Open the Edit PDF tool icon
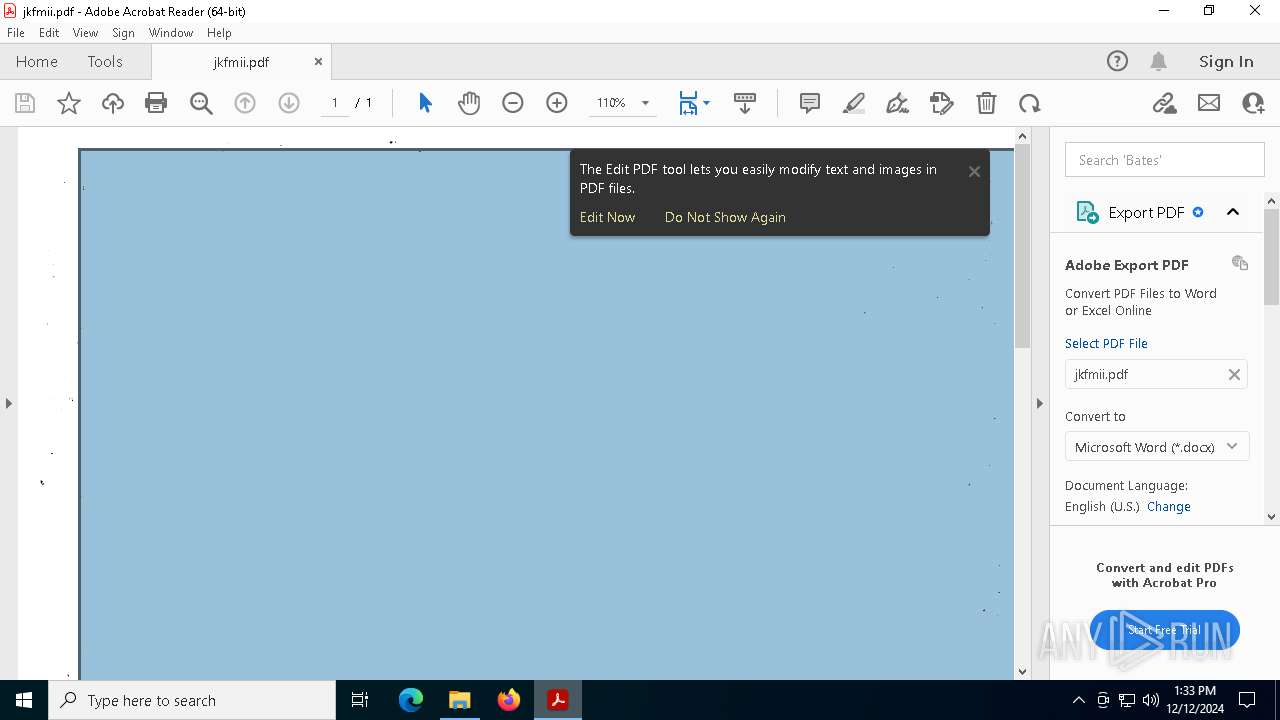Image resolution: width=1280 pixels, height=720 pixels. pos(942,103)
